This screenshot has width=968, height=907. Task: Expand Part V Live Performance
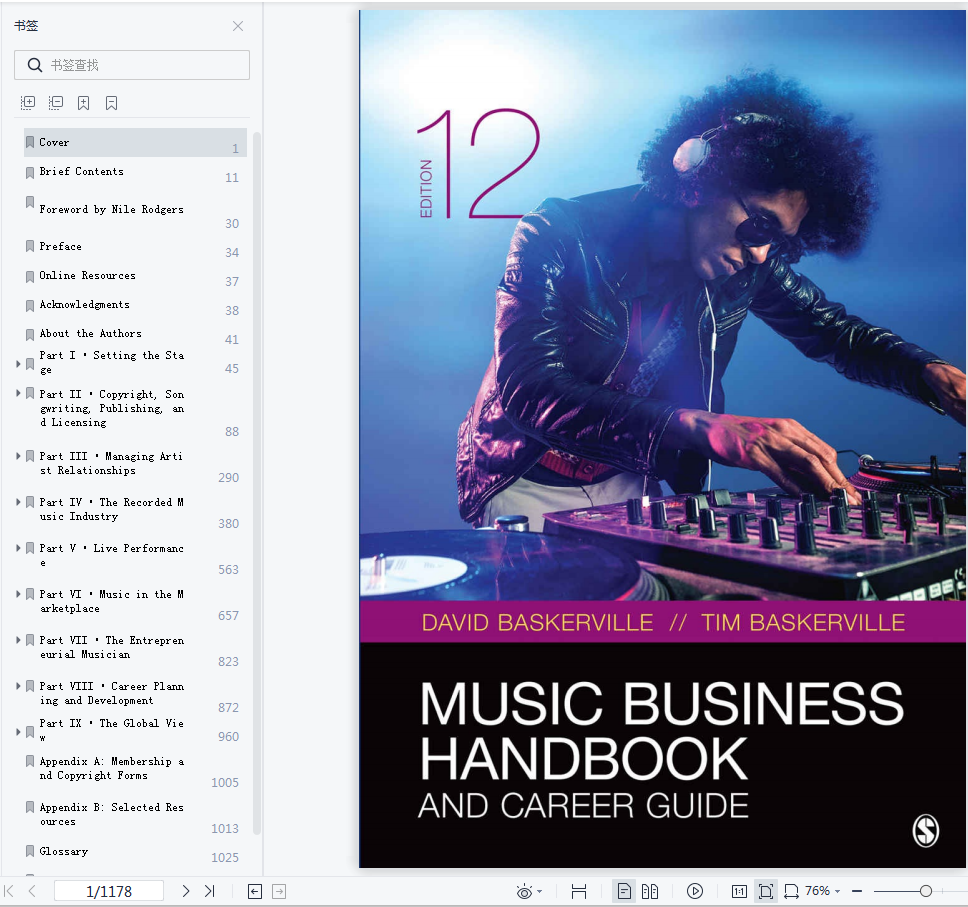click(x=19, y=548)
